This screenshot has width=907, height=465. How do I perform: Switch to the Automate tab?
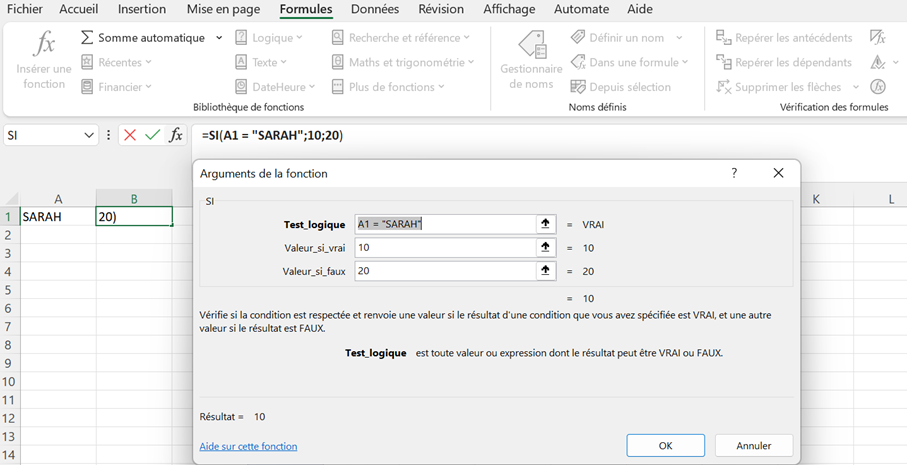581,9
